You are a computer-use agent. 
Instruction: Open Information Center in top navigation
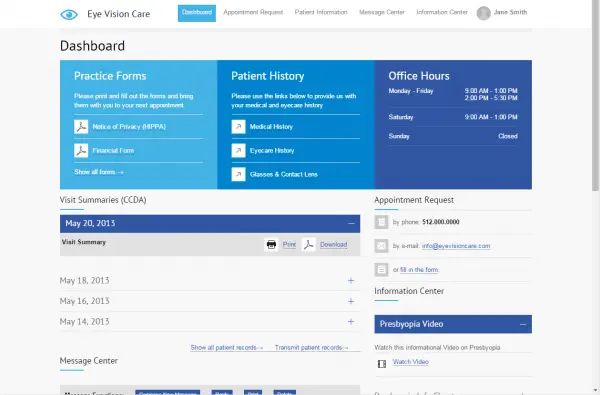442,12
